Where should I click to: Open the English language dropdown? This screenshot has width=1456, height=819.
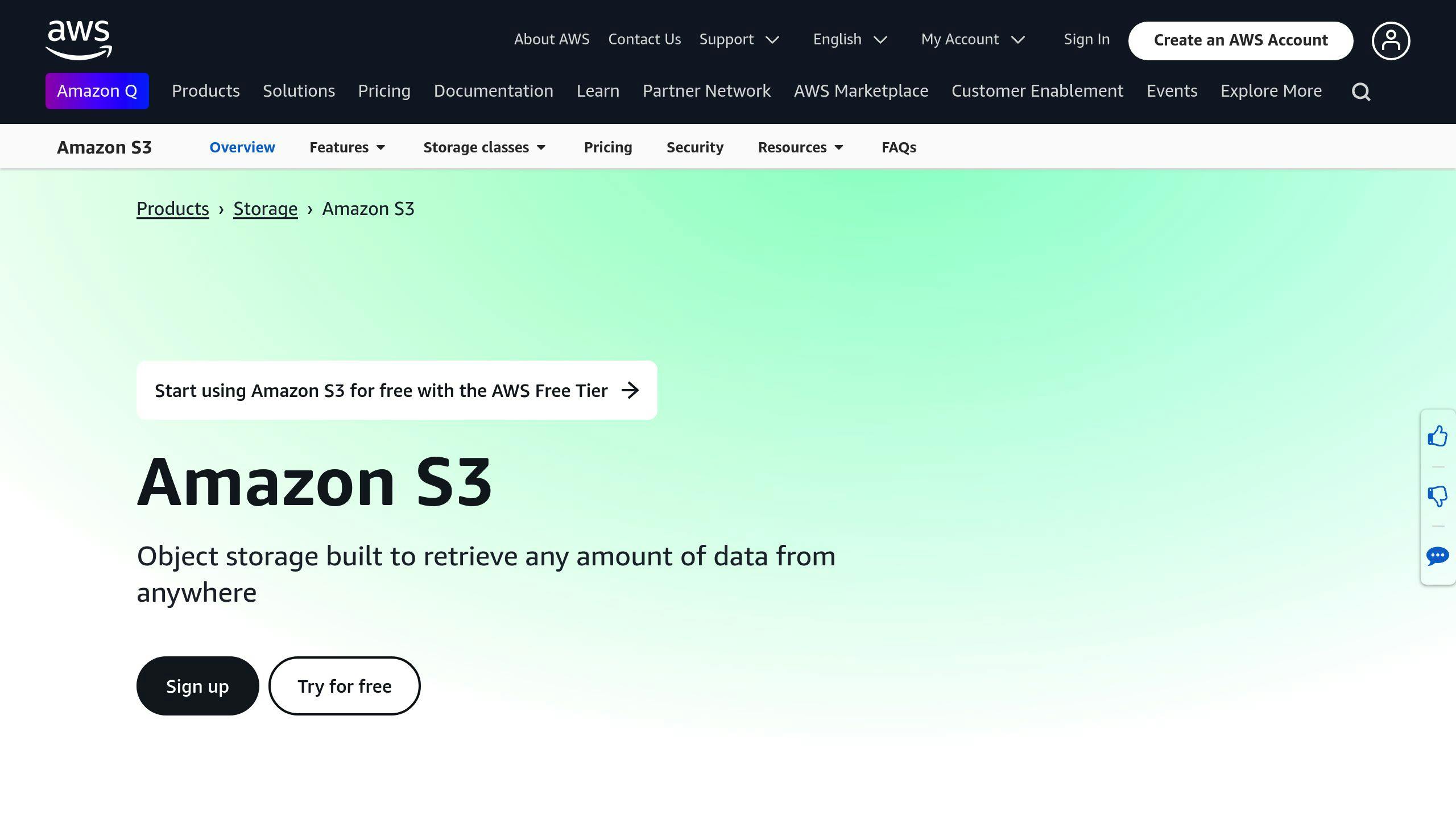[x=850, y=39]
